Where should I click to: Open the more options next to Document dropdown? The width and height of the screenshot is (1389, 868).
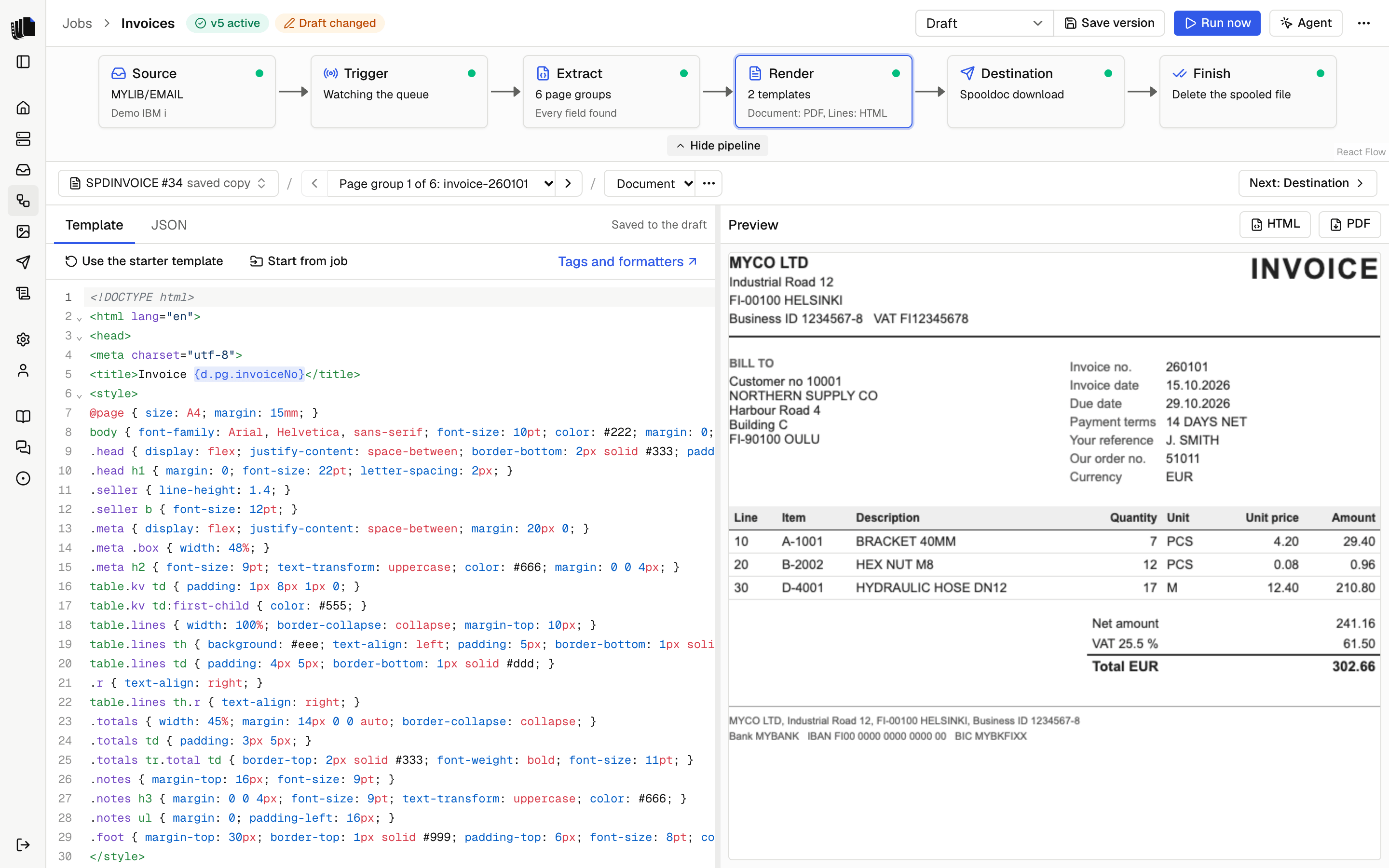709,183
